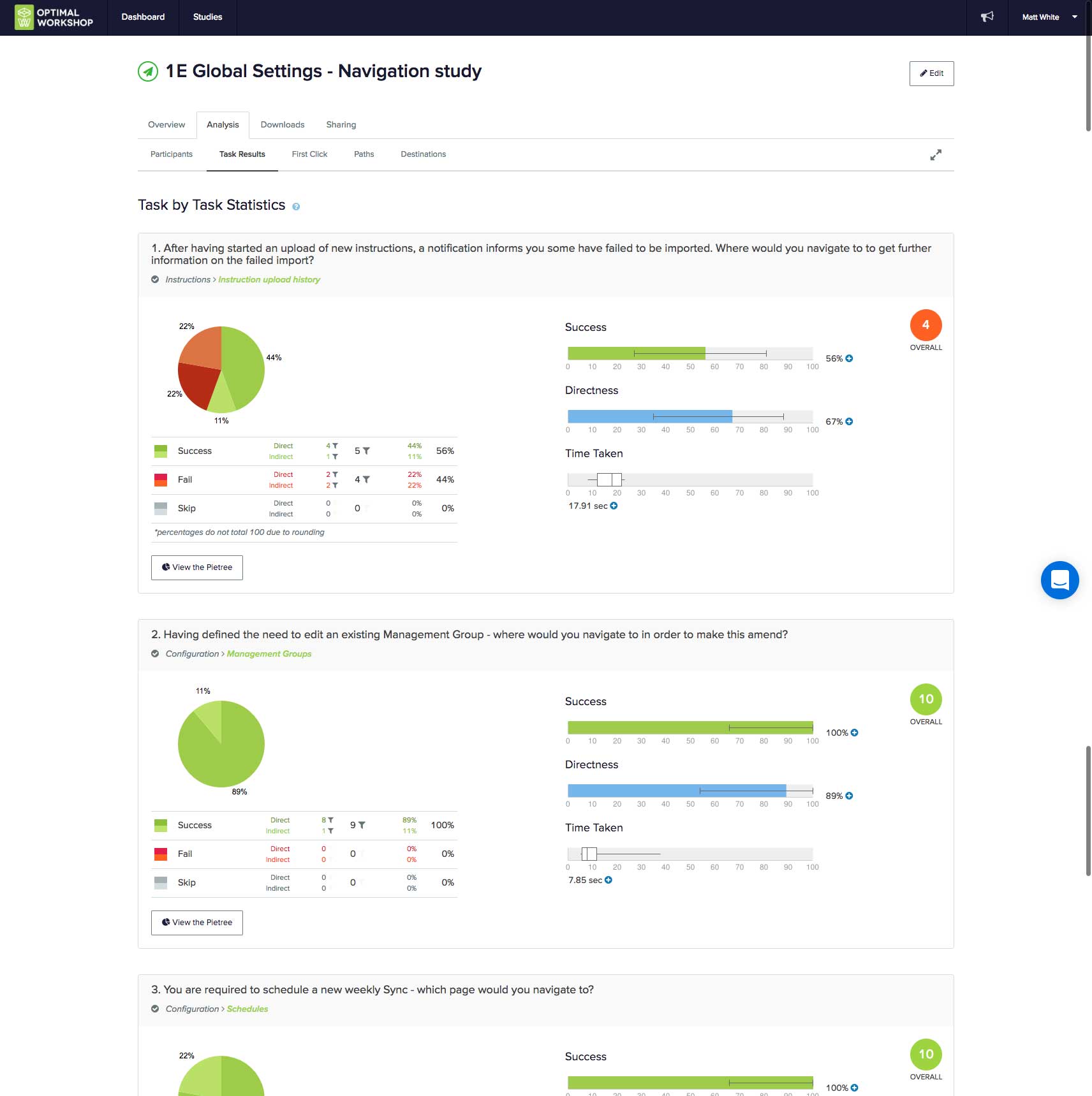The height and width of the screenshot is (1096, 1092).
Task: Open Studies in top navigation
Action: [x=207, y=17]
